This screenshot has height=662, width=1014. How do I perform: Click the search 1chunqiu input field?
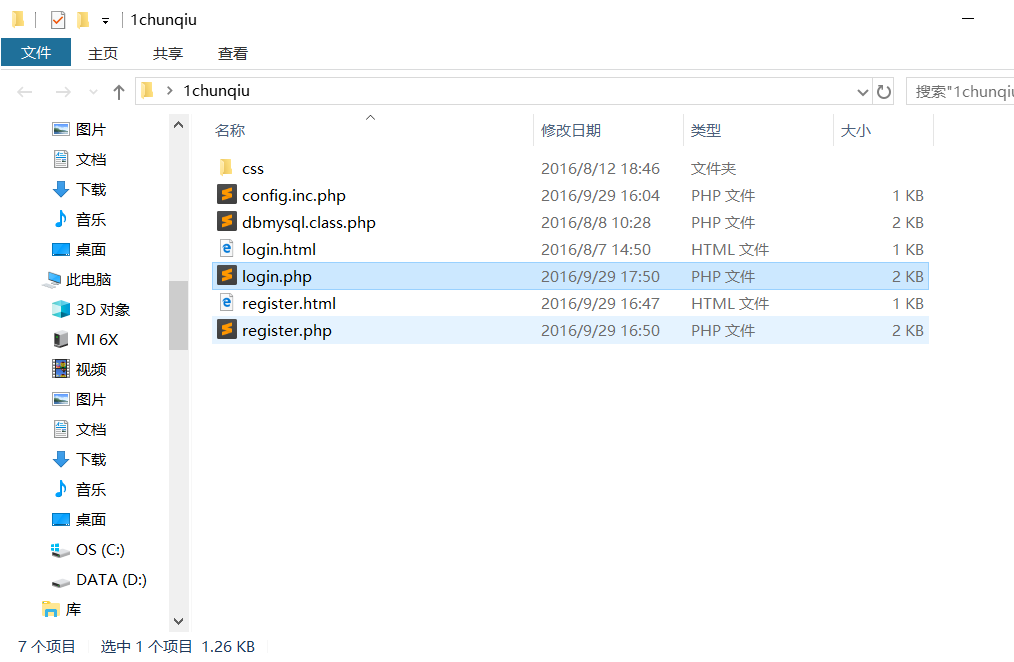(x=960, y=92)
